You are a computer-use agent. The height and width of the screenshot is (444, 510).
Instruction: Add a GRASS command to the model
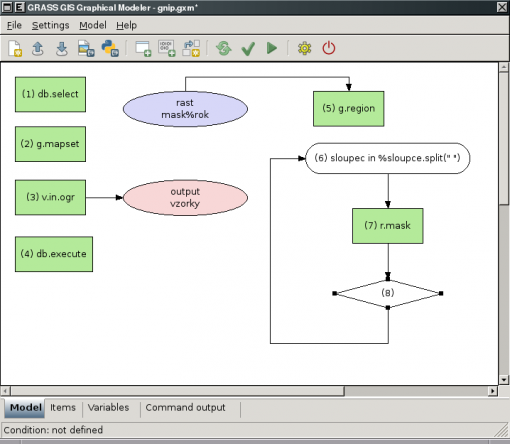[x=143, y=49]
